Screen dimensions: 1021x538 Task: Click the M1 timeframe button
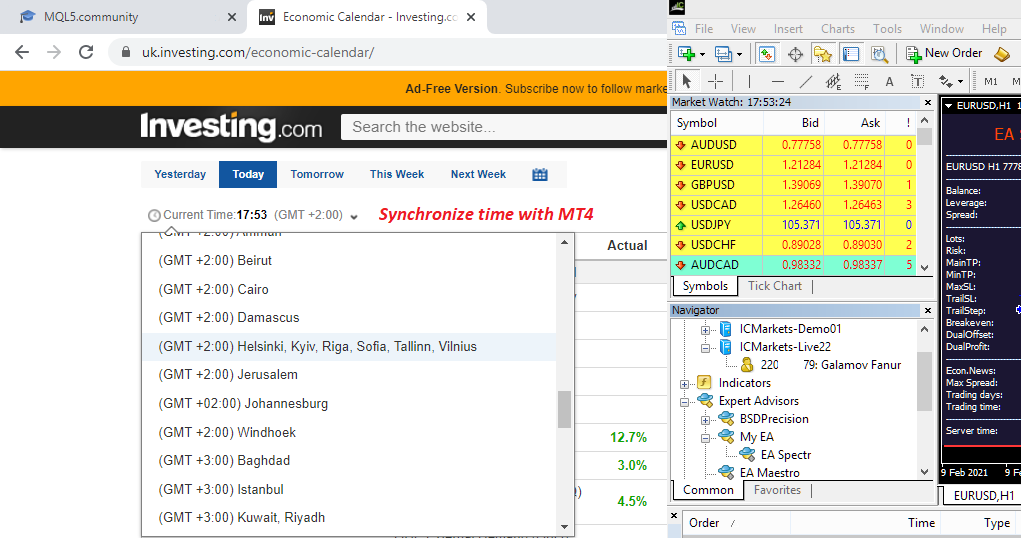(x=990, y=81)
